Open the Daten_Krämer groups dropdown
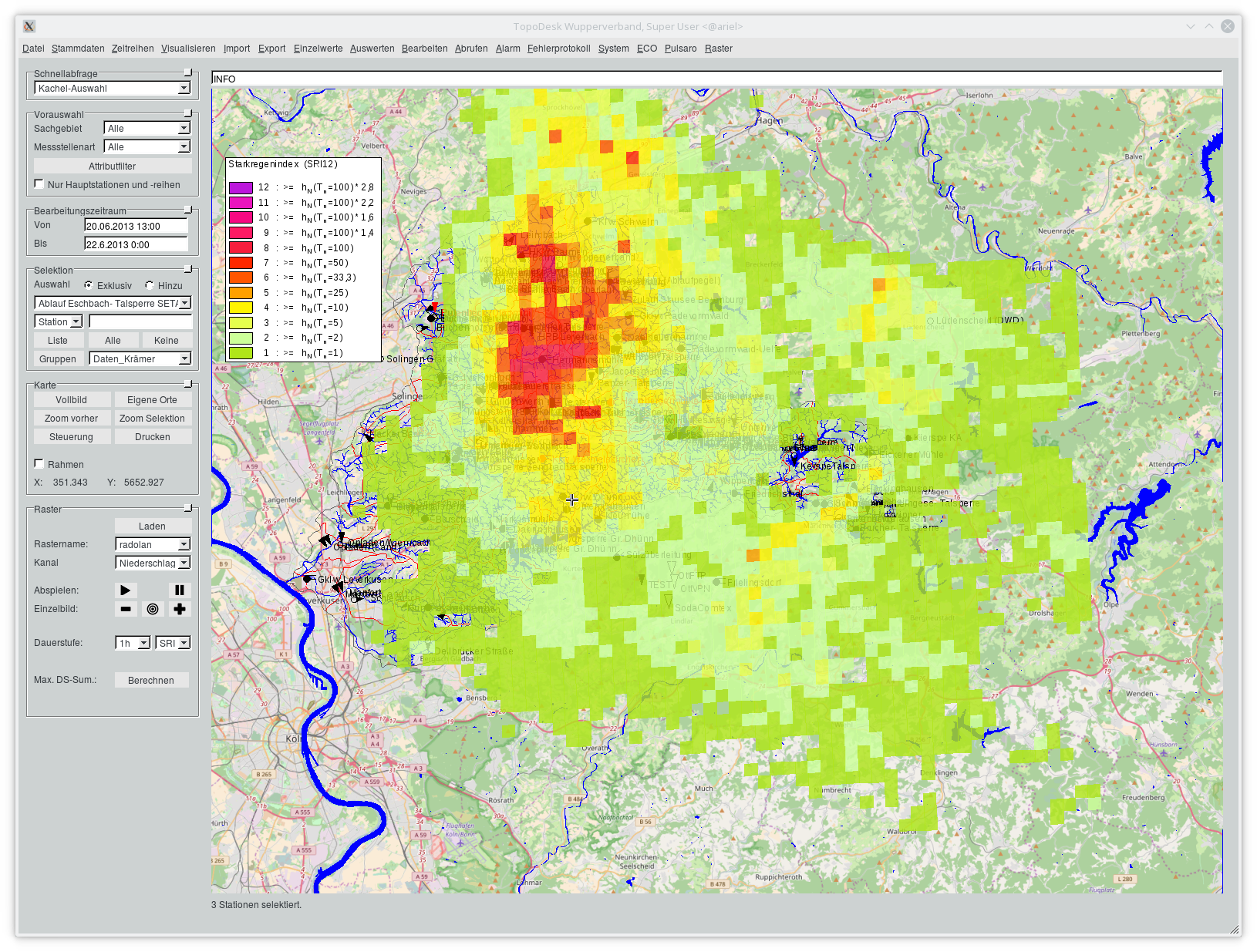The width and height of the screenshot is (1257, 952). (140, 359)
